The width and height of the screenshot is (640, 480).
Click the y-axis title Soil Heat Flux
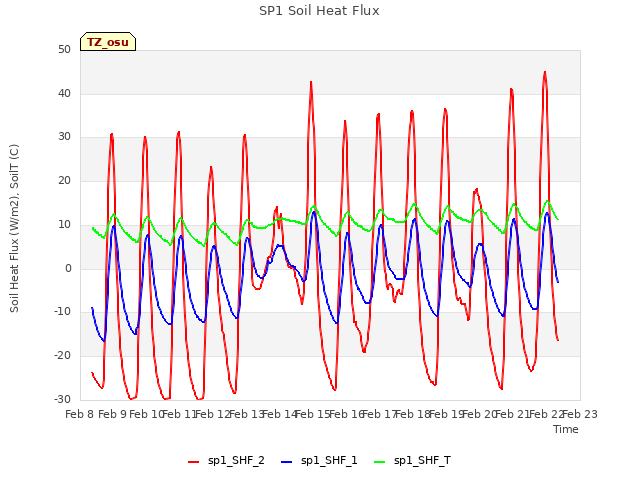pos(14,228)
